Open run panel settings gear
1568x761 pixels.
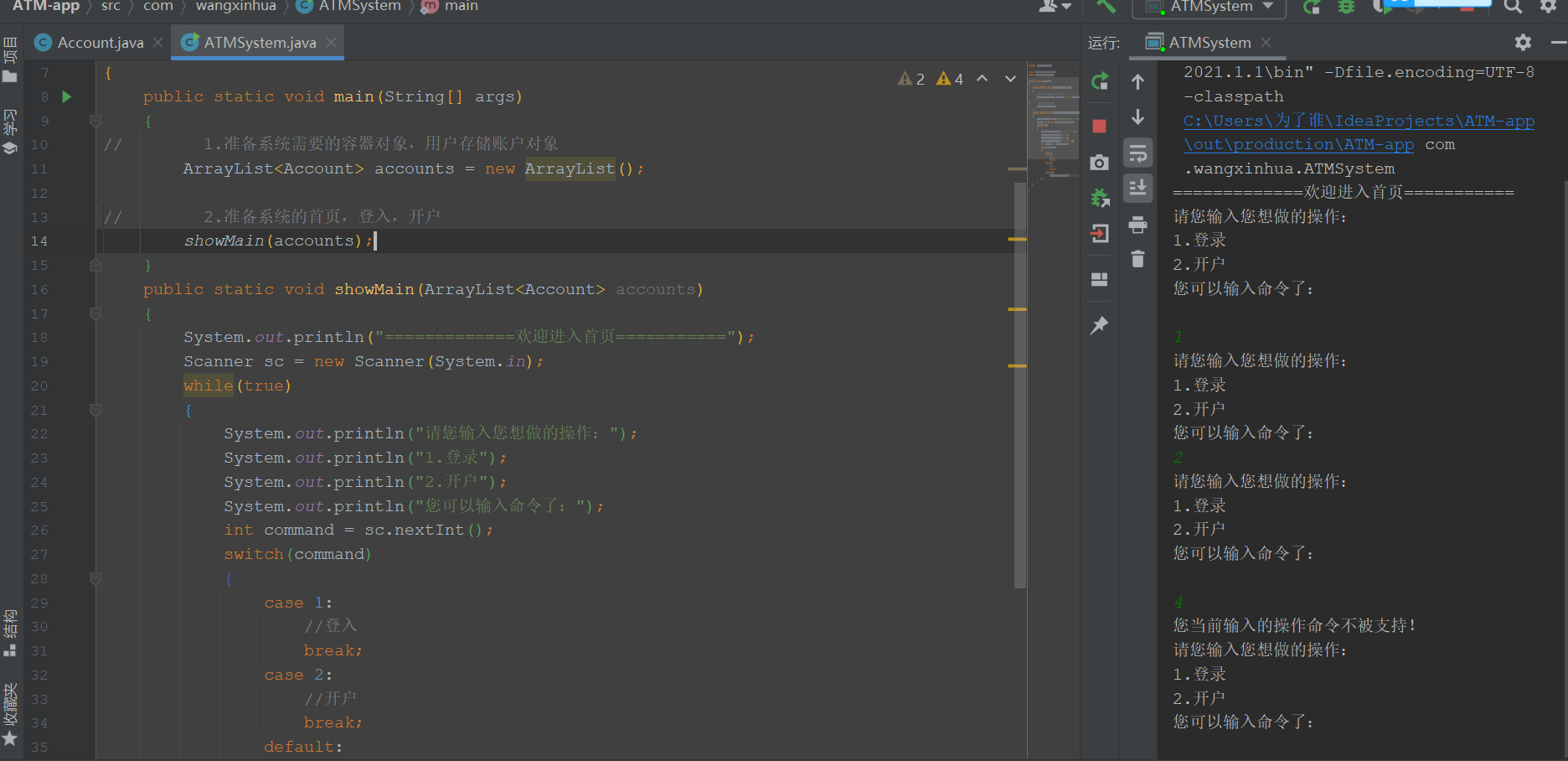point(1523,42)
